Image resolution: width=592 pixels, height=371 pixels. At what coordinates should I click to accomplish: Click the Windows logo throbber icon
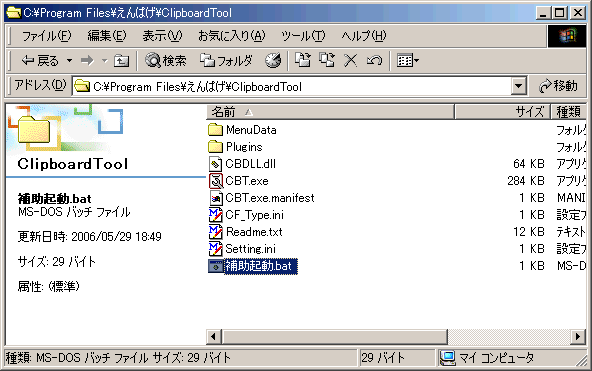pyautogui.click(x=567, y=36)
